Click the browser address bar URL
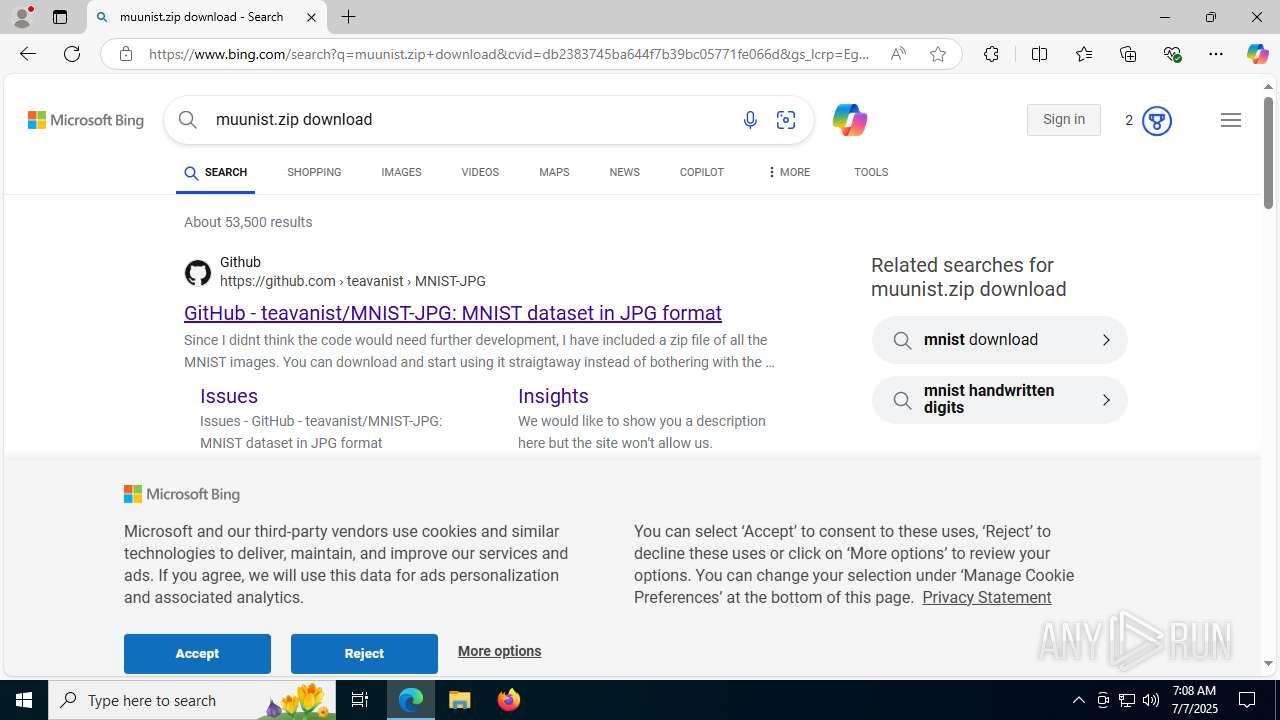The width and height of the screenshot is (1280, 720). pos(510,54)
